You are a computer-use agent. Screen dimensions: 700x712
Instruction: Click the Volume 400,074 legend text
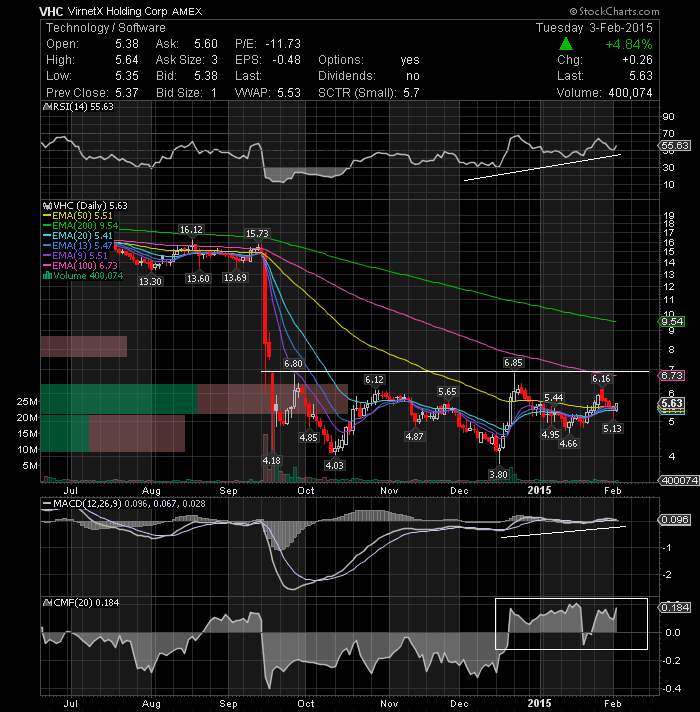tap(88, 276)
